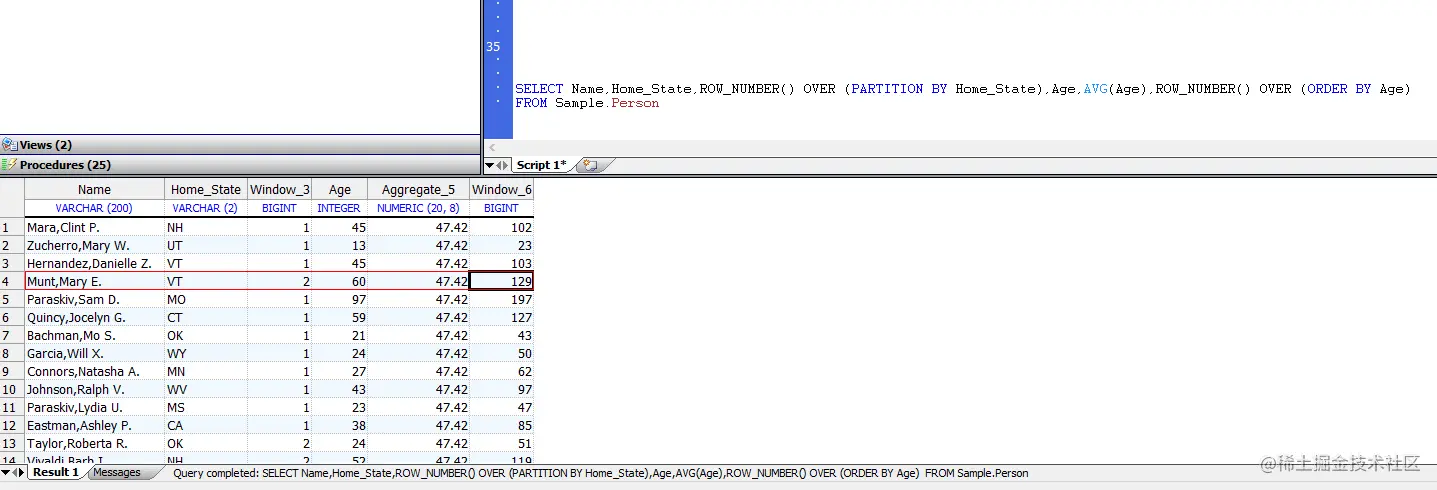The width and height of the screenshot is (1437, 490).
Task: Select Window_6 cell with value 102
Action: [501, 227]
